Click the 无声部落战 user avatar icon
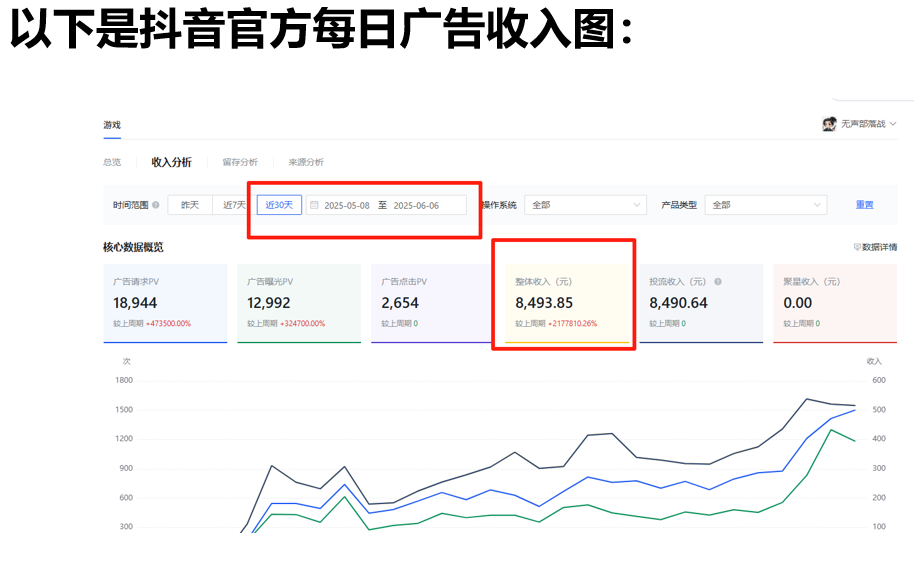Image resolution: width=924 pixels, height=584 pixels. (x=829, y=124)
